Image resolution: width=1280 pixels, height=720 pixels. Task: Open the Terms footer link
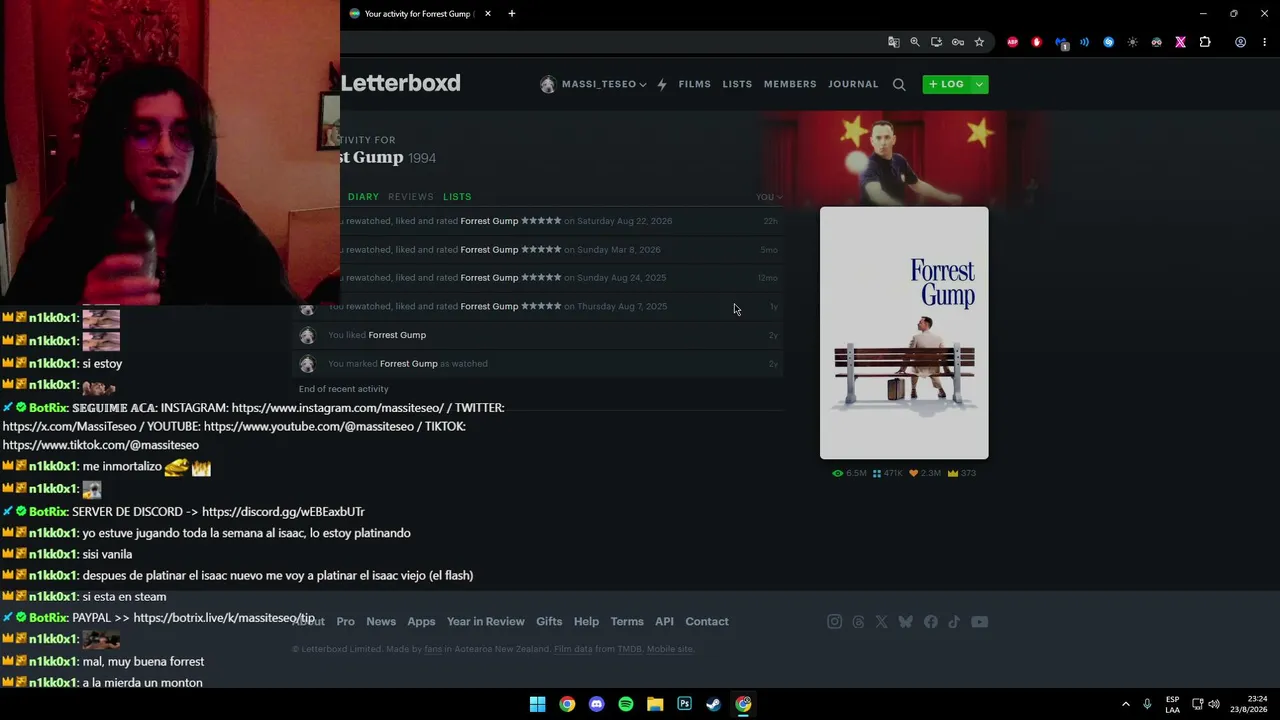coord(627,622)
